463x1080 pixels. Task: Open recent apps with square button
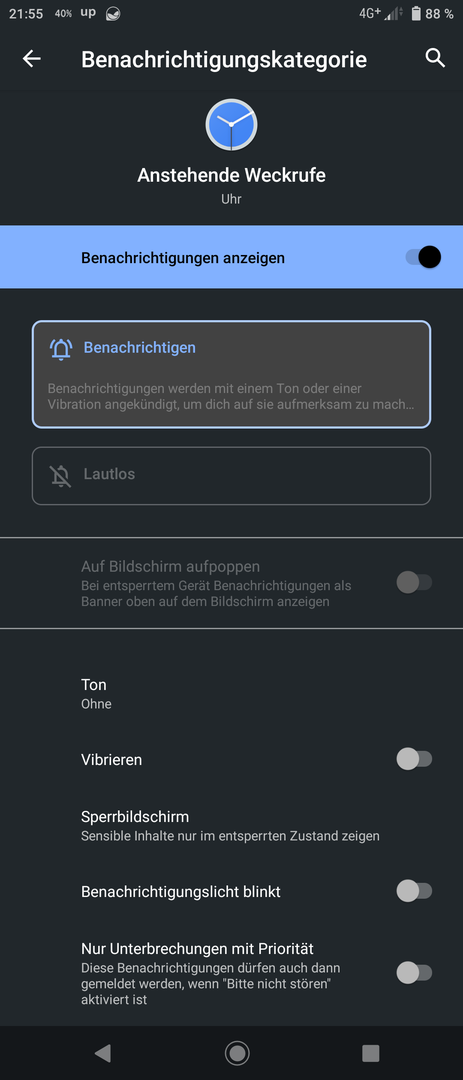(x=371, y=1052)
